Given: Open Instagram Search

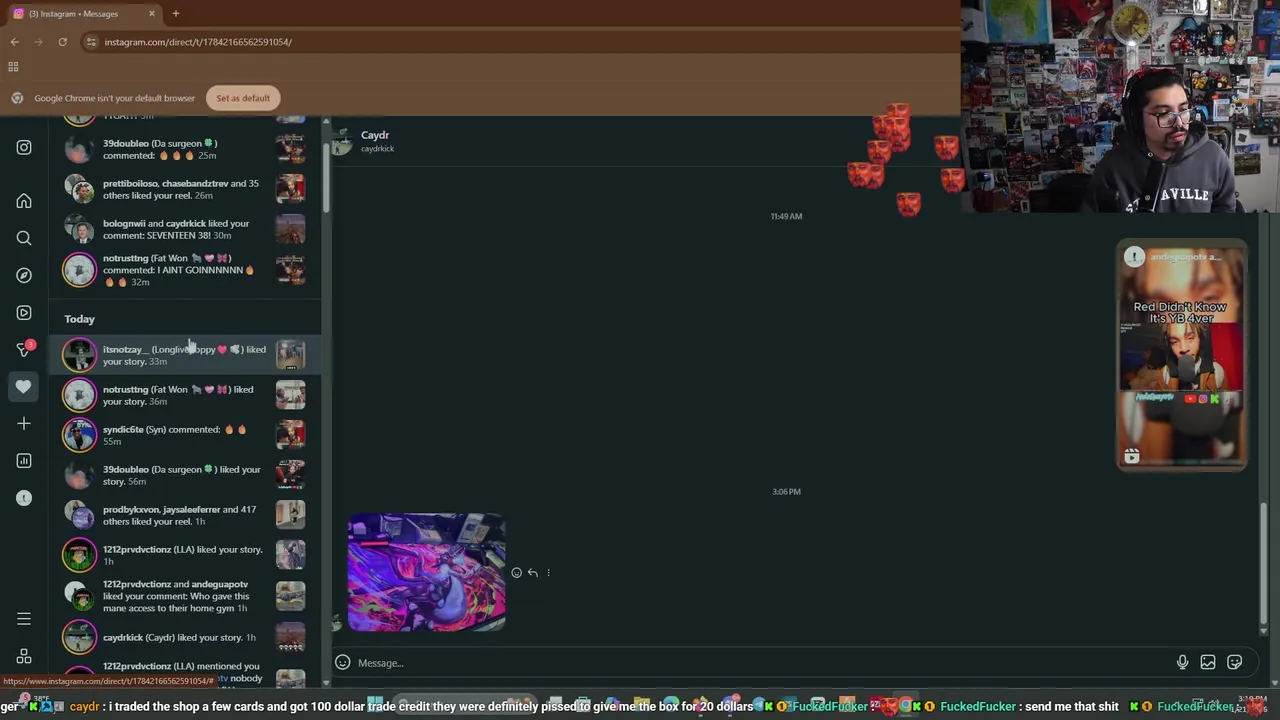Looking at the screenshot, I should click(x=24, y=238).
